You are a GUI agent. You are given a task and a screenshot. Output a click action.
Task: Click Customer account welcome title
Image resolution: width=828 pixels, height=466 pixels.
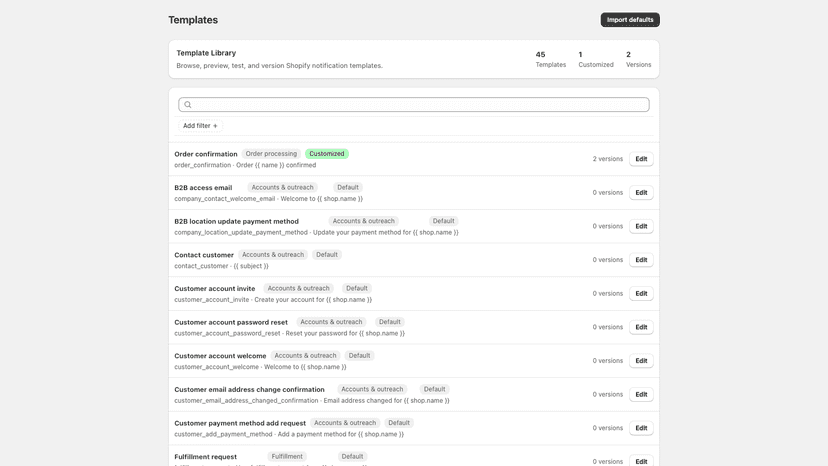coord(220,356)
